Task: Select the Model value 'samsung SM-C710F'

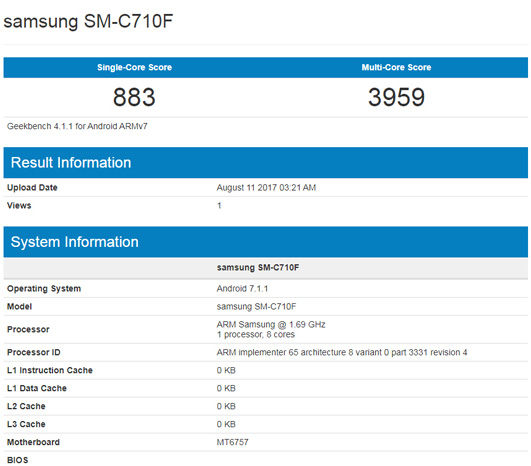Action: 256,307
